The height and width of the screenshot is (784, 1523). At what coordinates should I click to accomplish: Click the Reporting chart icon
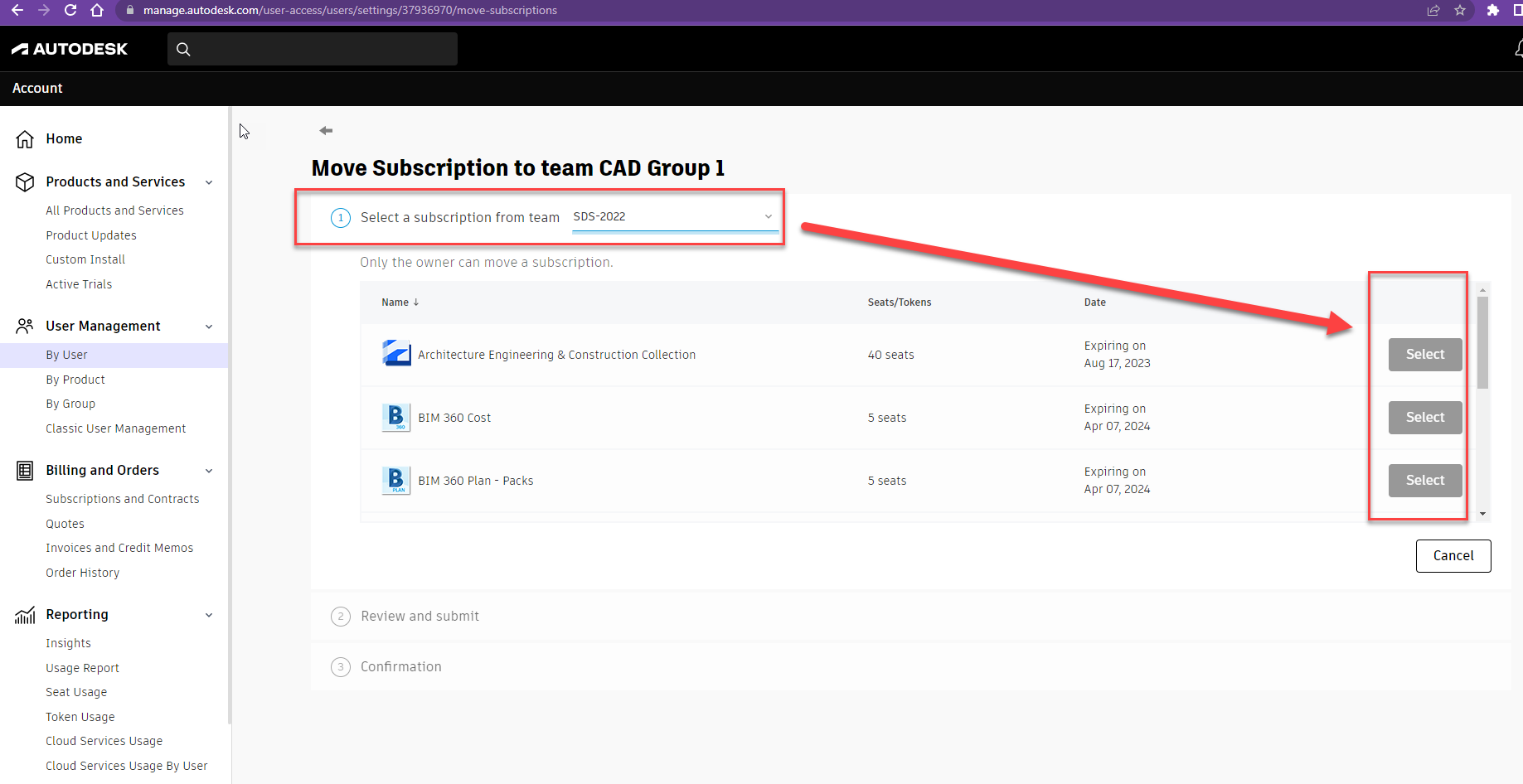pyautogui.click(x=25, y=614)
